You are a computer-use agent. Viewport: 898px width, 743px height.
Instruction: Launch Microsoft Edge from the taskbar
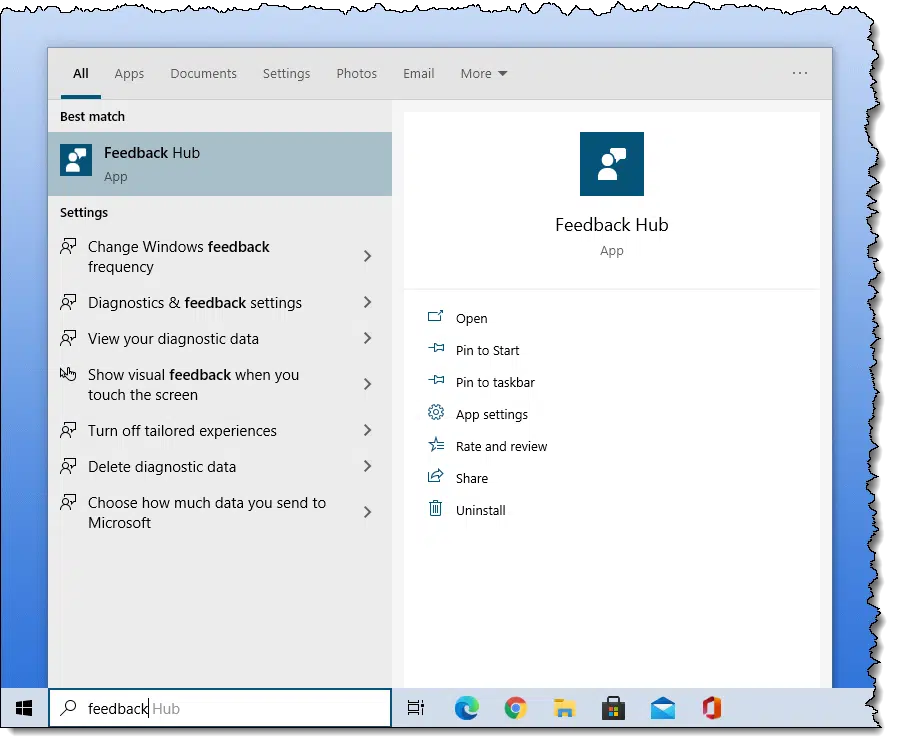[x=467, y=709]
